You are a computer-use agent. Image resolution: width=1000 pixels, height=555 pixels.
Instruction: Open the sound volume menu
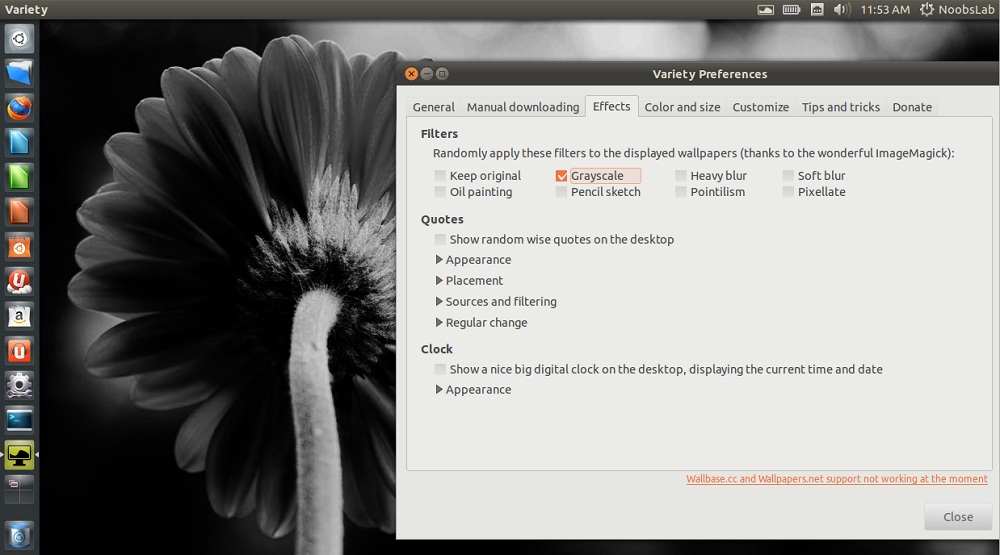(x=841, y=10)
